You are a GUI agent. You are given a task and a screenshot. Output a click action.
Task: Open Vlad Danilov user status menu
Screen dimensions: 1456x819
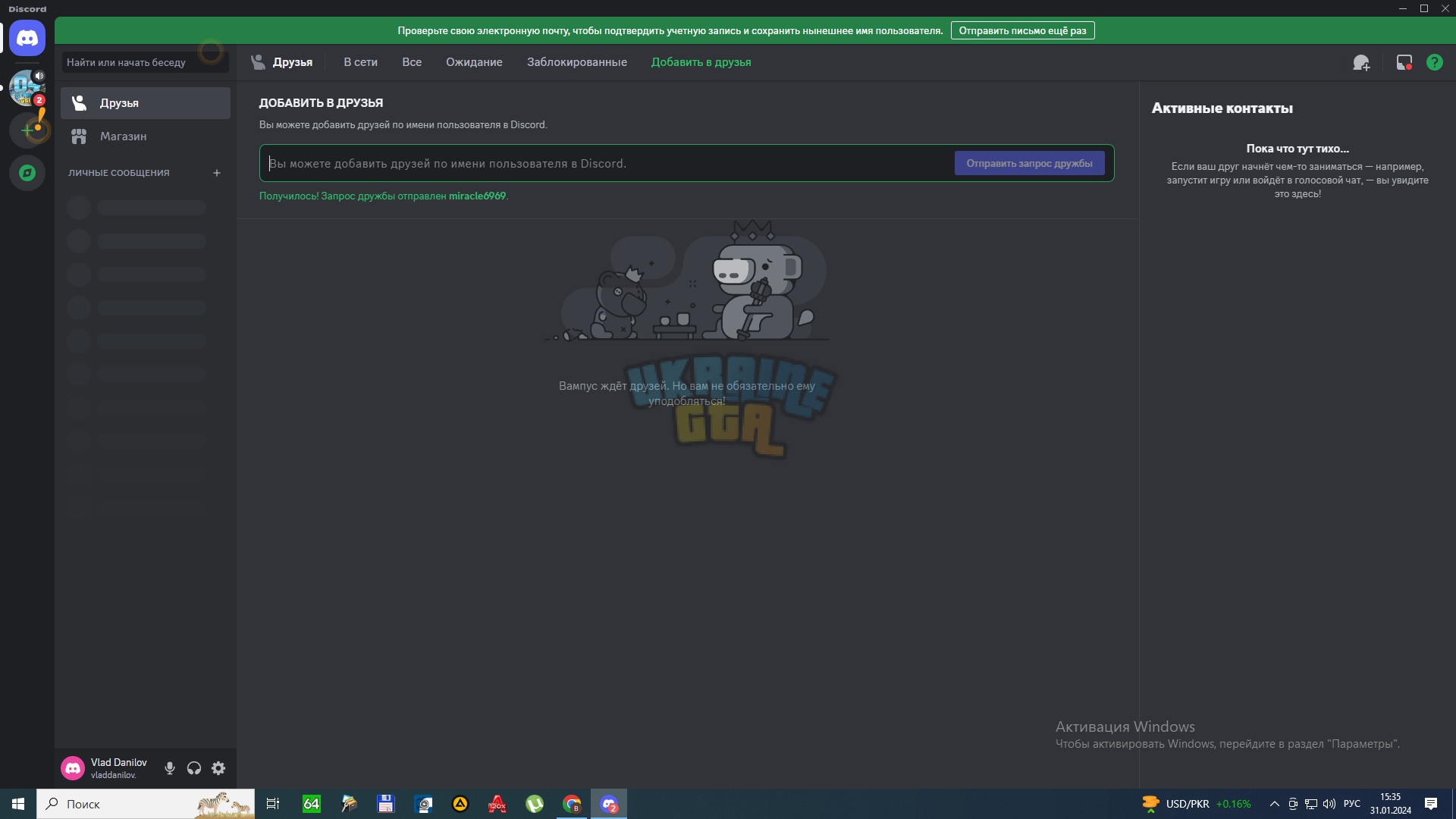pyautogui.click(x=106, y=768)
